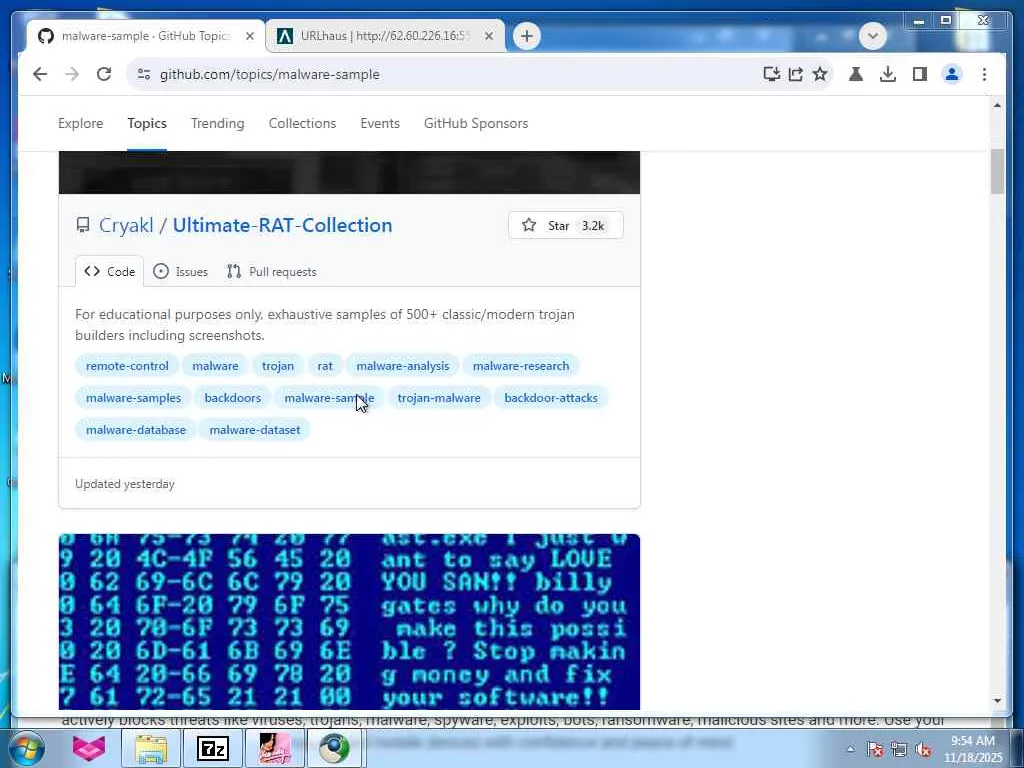The height and width of the screenshot is (768, 1024).
Task: Open the Action Center flag tray icon
Action: [874, 749]
